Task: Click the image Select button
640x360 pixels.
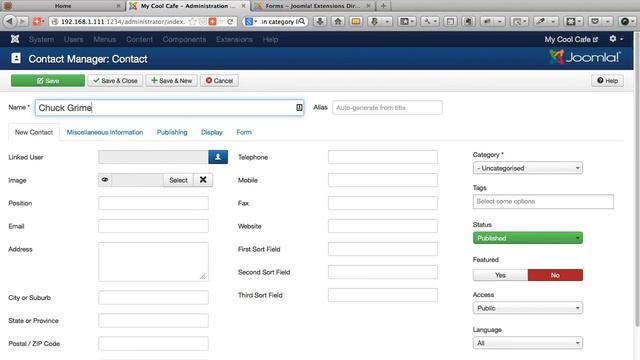Action: [178, 180]
